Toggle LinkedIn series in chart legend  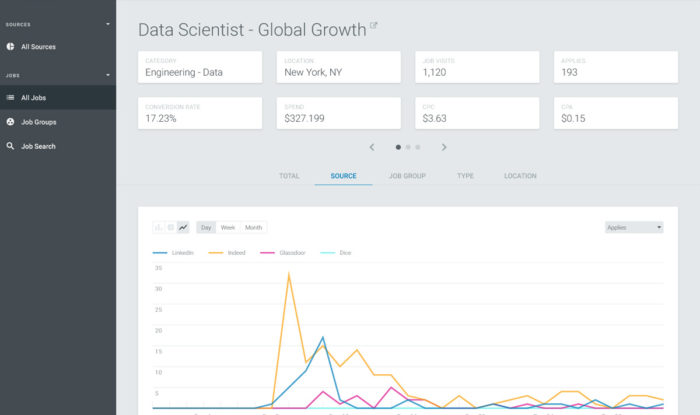pos(173,253)
